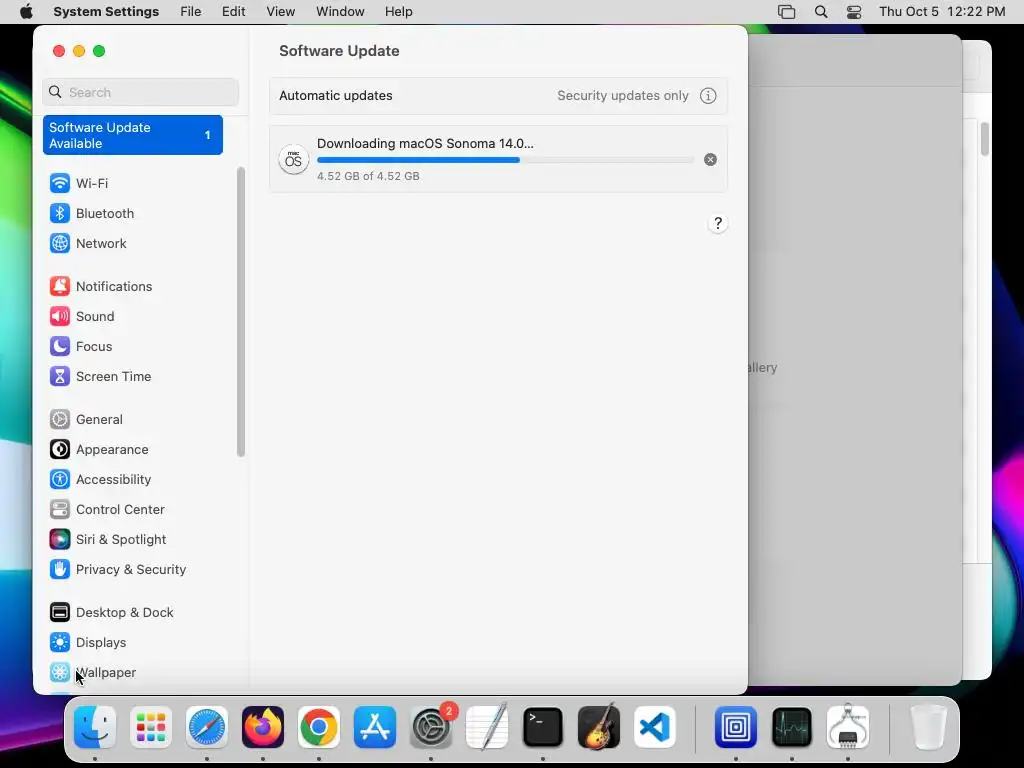Cancel the macOS Sonoma download
1024x768 pixels.
click(711, 160)
